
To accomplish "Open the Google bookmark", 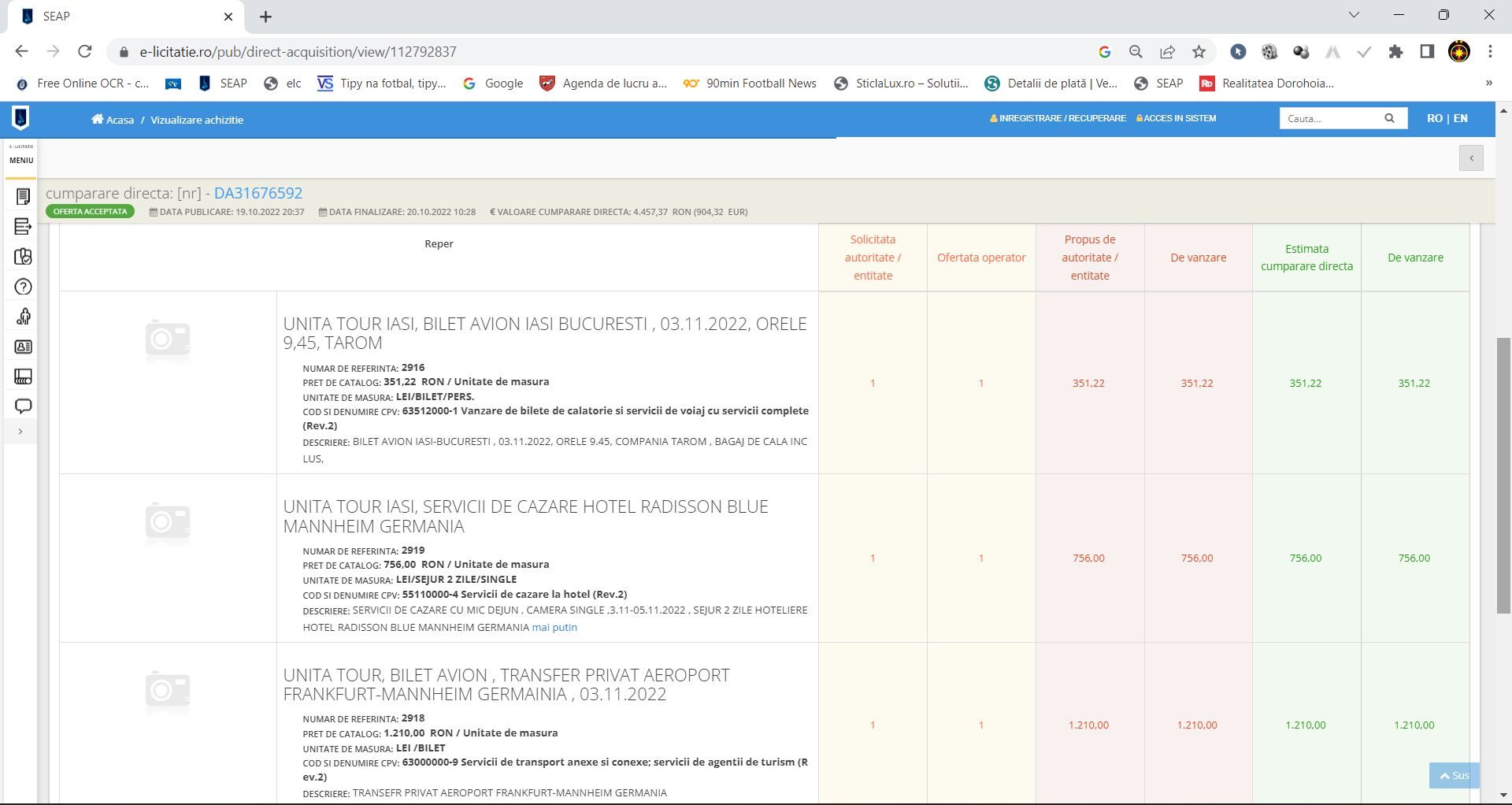I will [493, 83].
